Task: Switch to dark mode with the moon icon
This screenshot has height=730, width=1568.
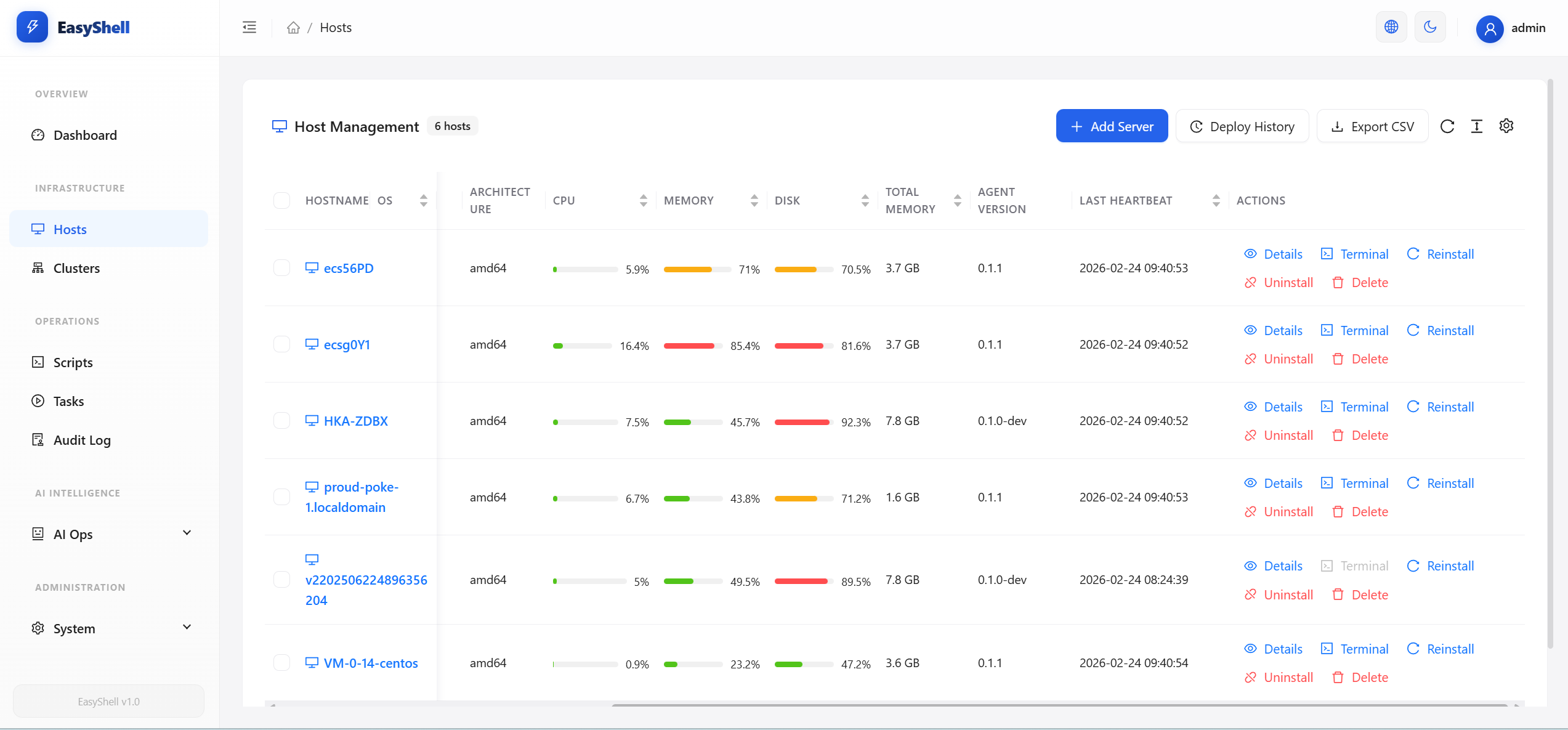Action: pos(1430,26)
